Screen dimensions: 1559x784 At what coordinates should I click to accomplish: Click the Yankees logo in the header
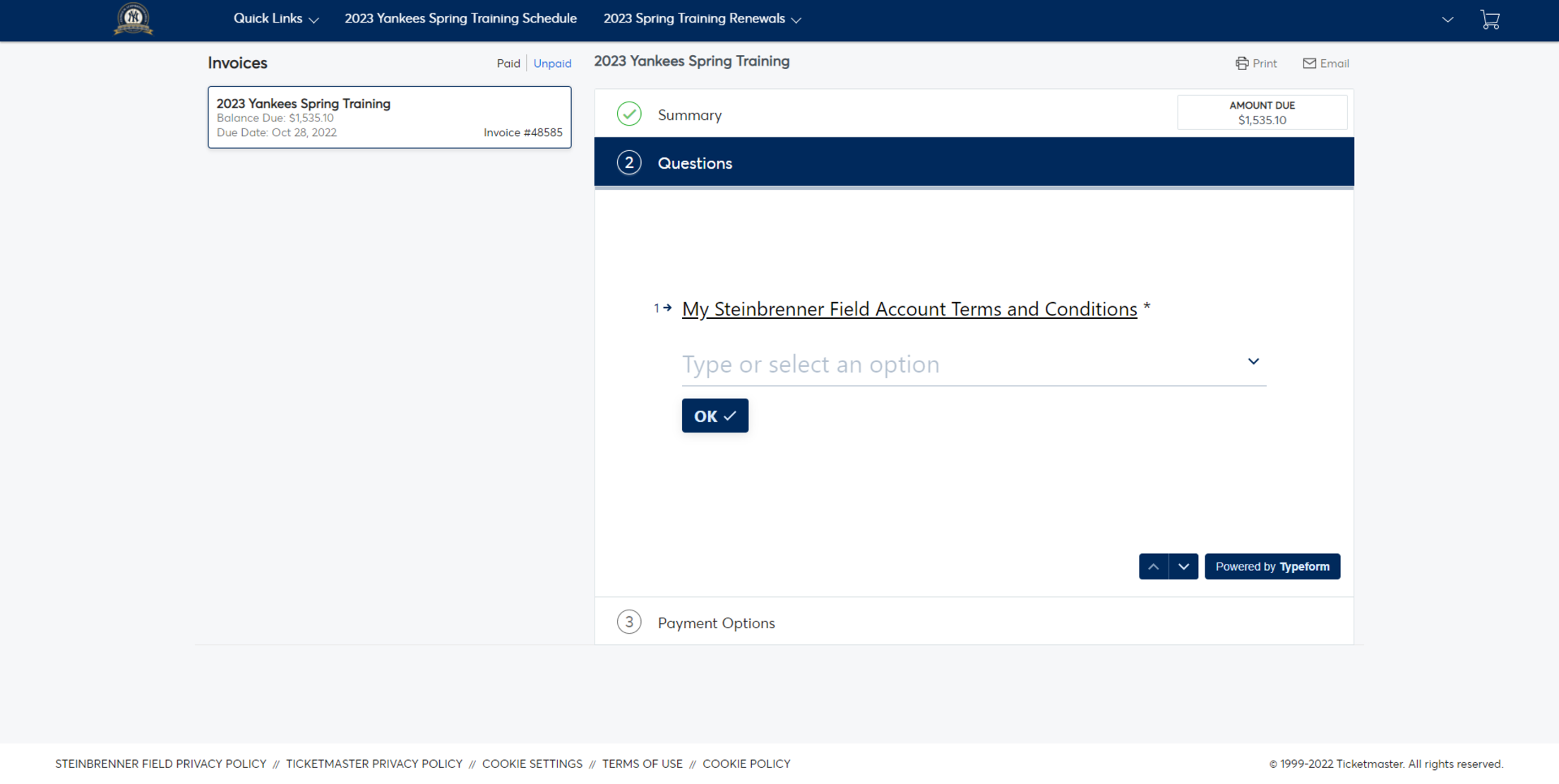(x=133, y=19)
